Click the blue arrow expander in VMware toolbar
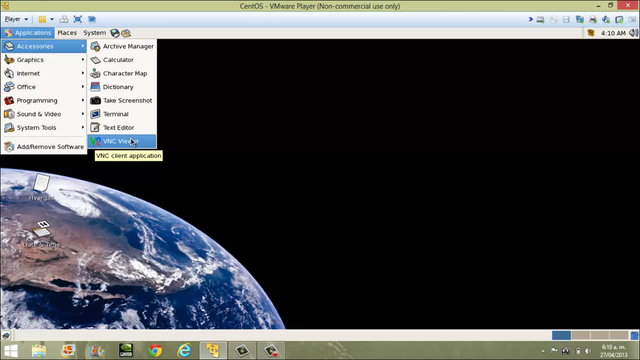The image size is (640, 360). [531, 19]
